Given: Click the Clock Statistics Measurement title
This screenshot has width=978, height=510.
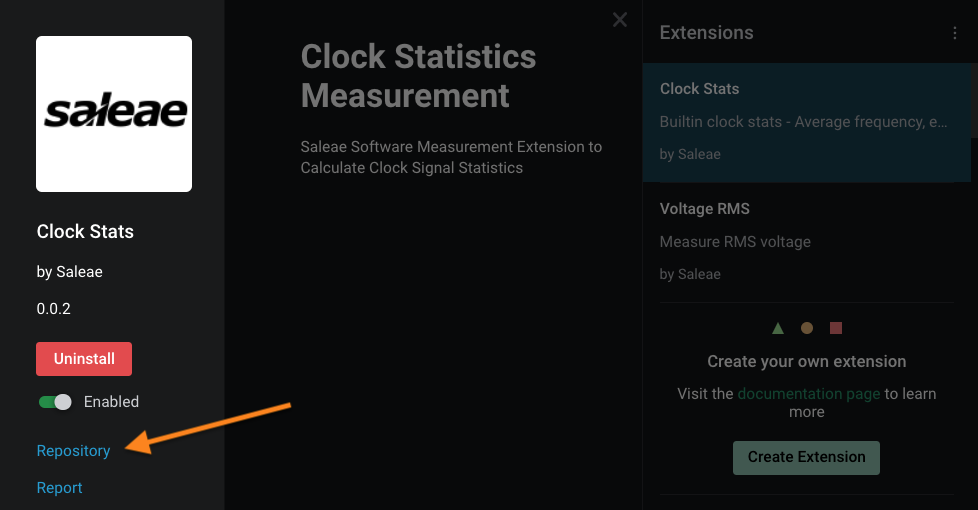Looking at the screenshot, I should point(418,76).
